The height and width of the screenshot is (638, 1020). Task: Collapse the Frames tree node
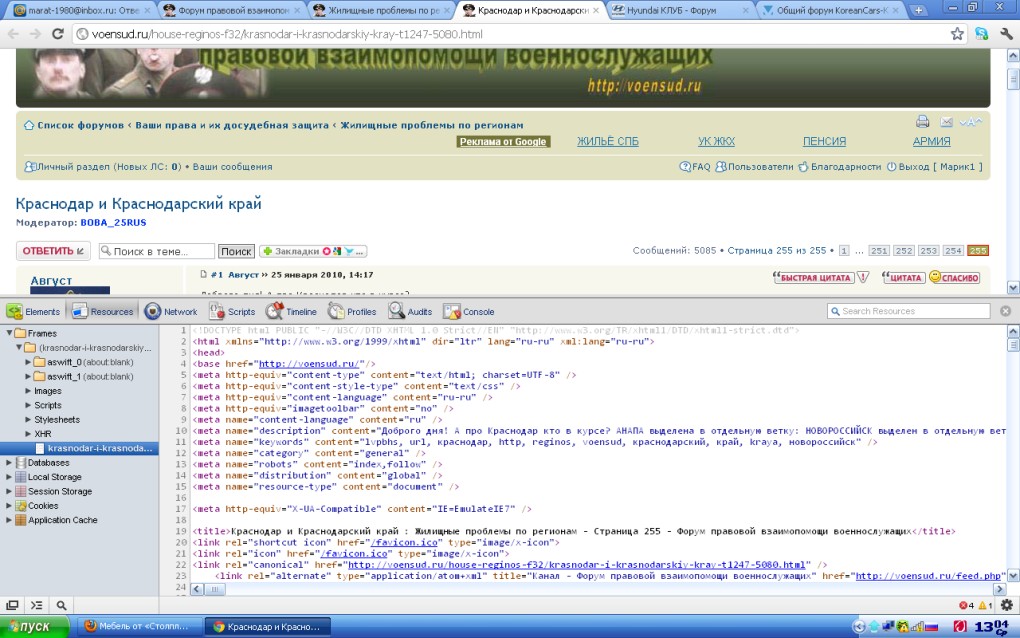(x=9, y=333)
